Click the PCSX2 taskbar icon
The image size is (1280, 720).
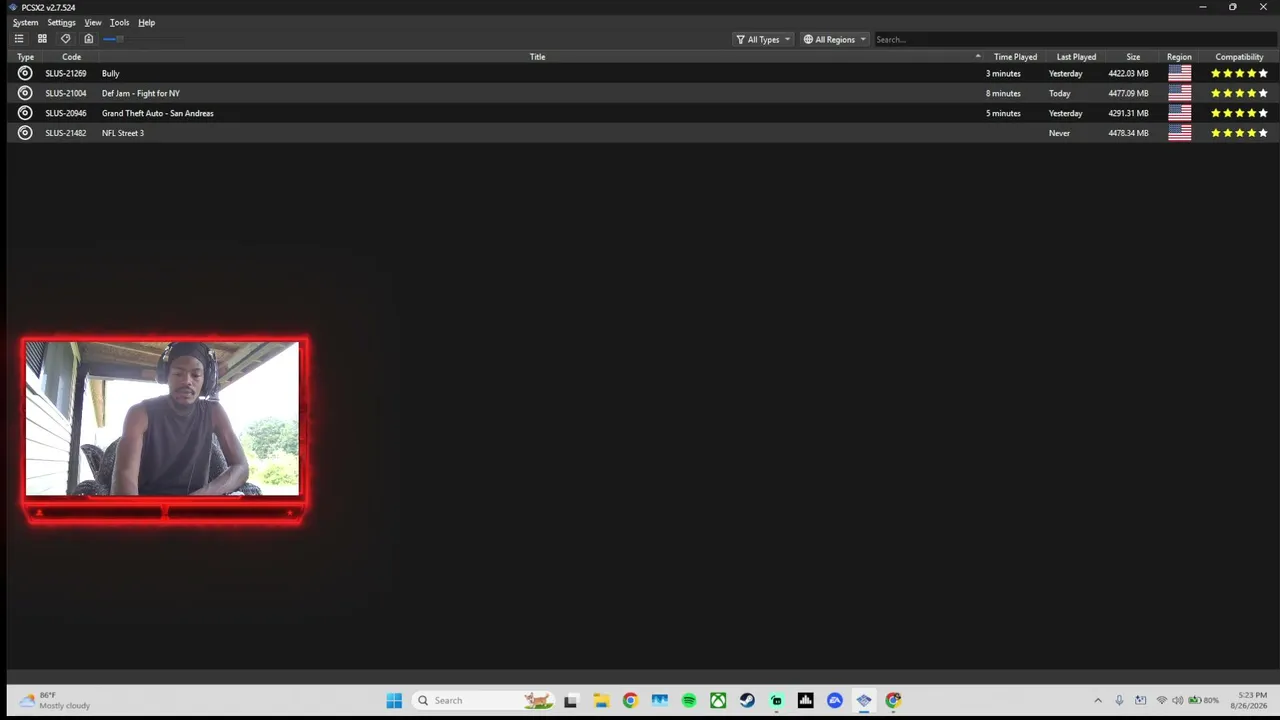(864, 700)
